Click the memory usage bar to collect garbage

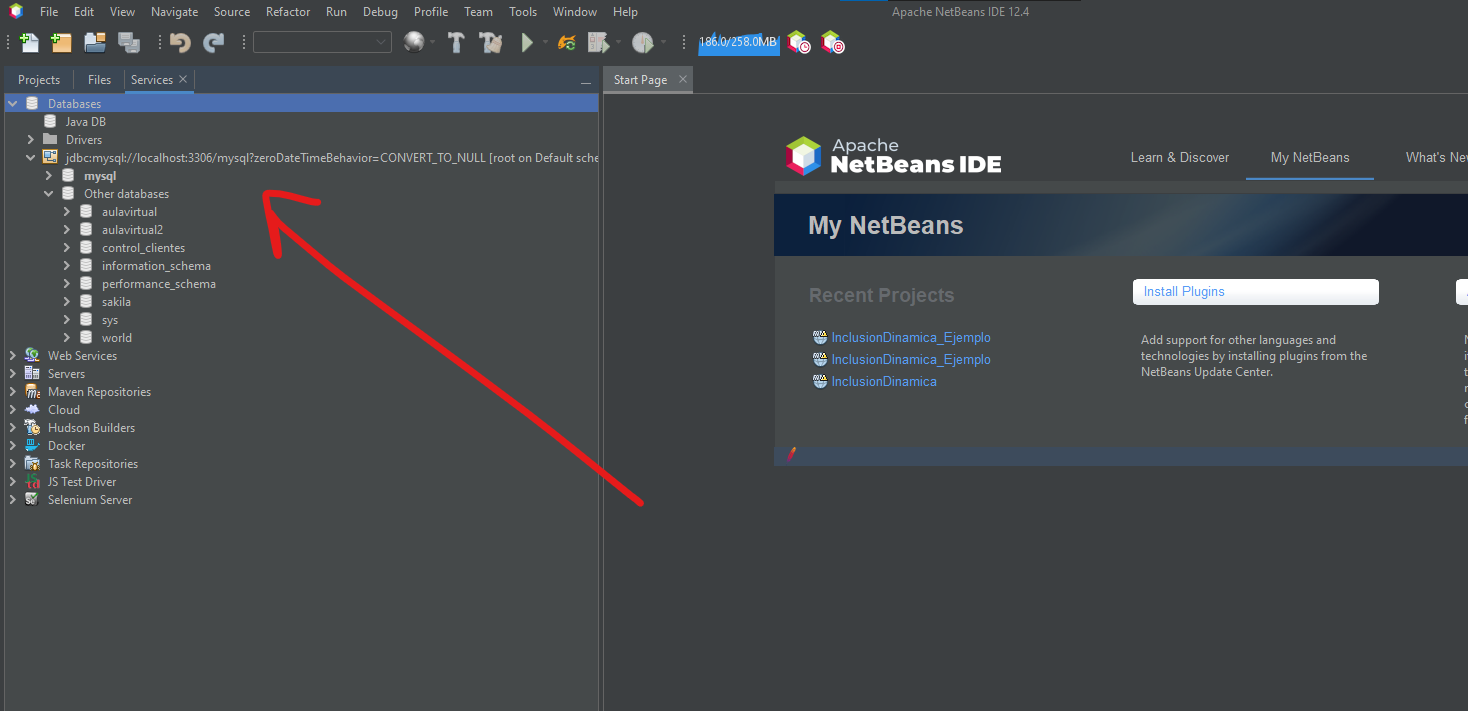738,42
